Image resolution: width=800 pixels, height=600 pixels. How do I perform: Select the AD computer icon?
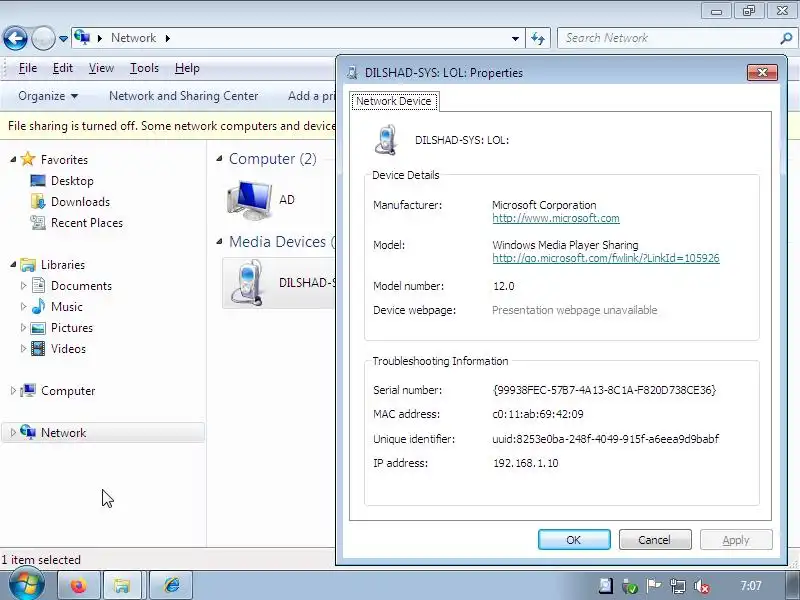[249, 200]
